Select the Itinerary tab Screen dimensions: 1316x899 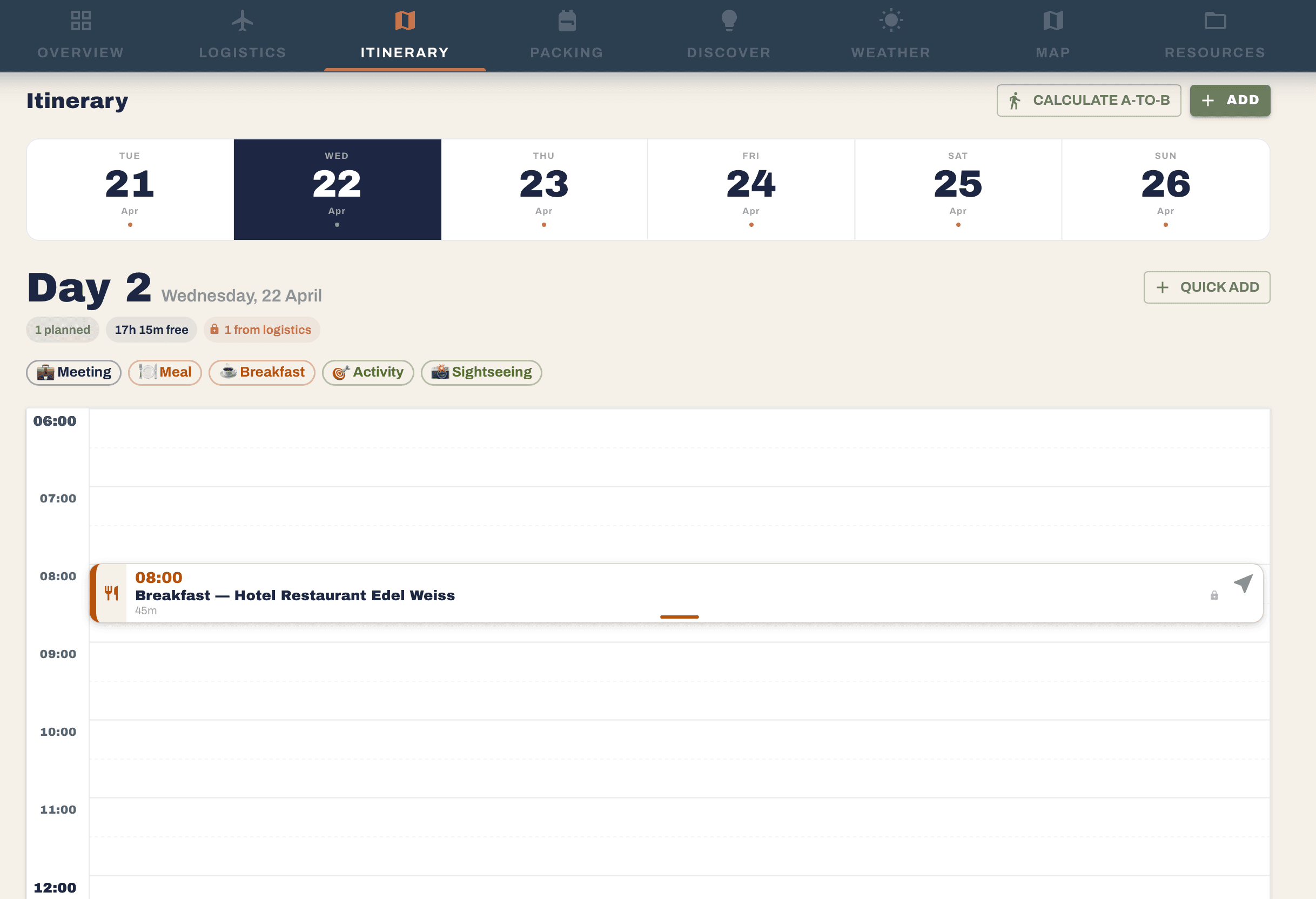pyautogui.click(x=404, y=35)
